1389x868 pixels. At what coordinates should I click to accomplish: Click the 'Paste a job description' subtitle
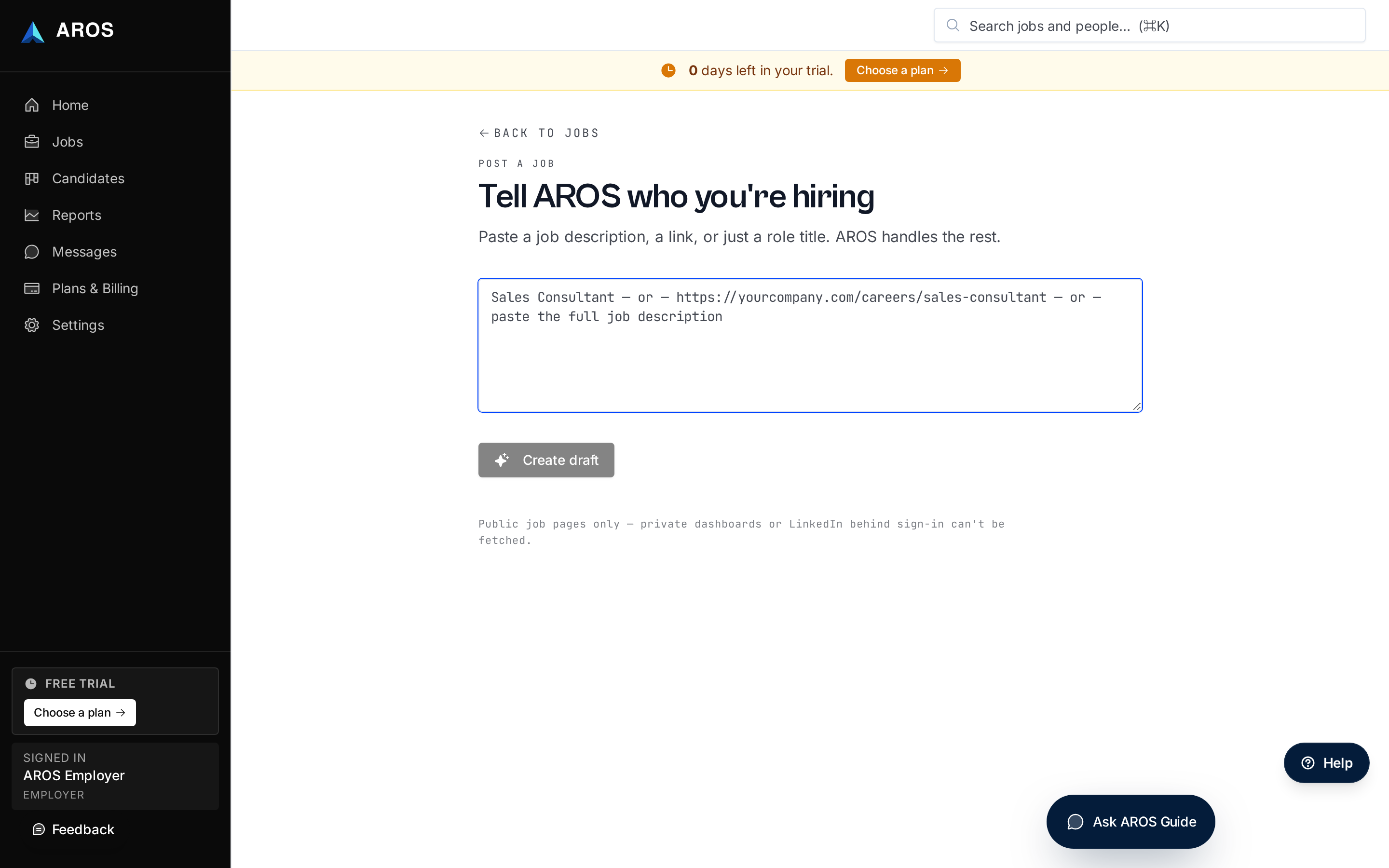pyautogui.click(x=739, y=237)
